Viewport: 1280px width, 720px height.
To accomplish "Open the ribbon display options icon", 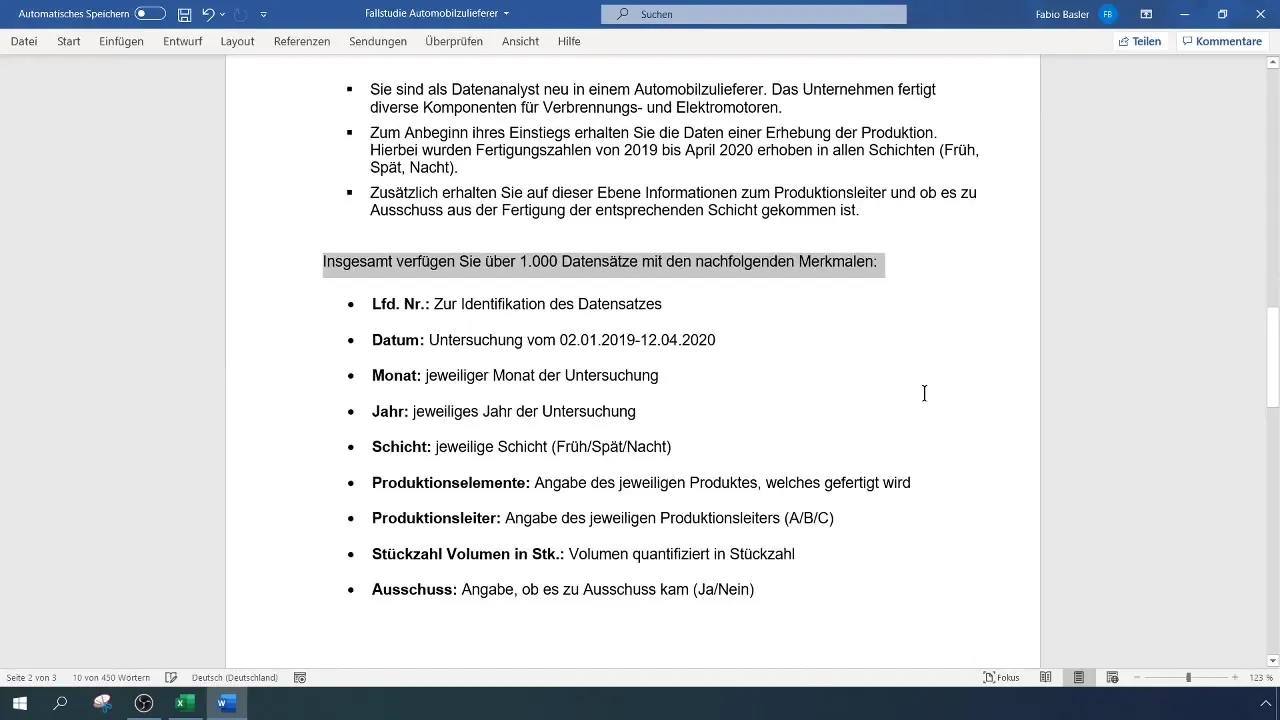I will 1146,14.
